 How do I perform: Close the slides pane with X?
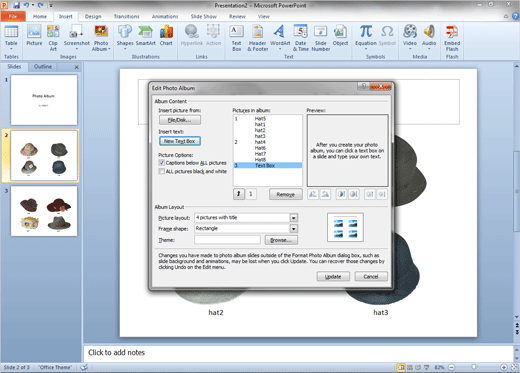pyautogui.click(x=76, y=67)
